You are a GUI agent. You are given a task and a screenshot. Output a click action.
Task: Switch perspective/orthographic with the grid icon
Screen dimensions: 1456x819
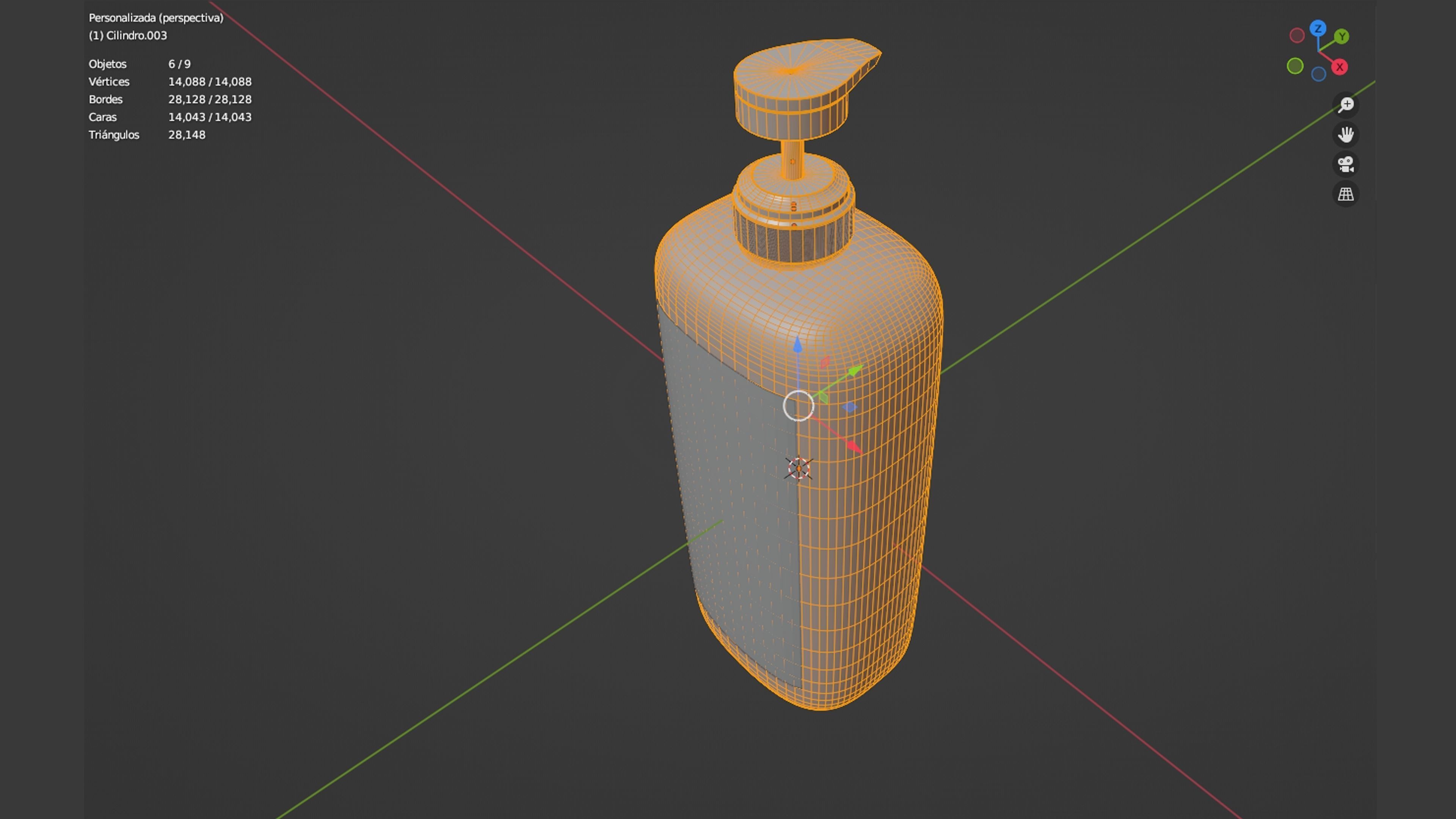(1346, 195)
